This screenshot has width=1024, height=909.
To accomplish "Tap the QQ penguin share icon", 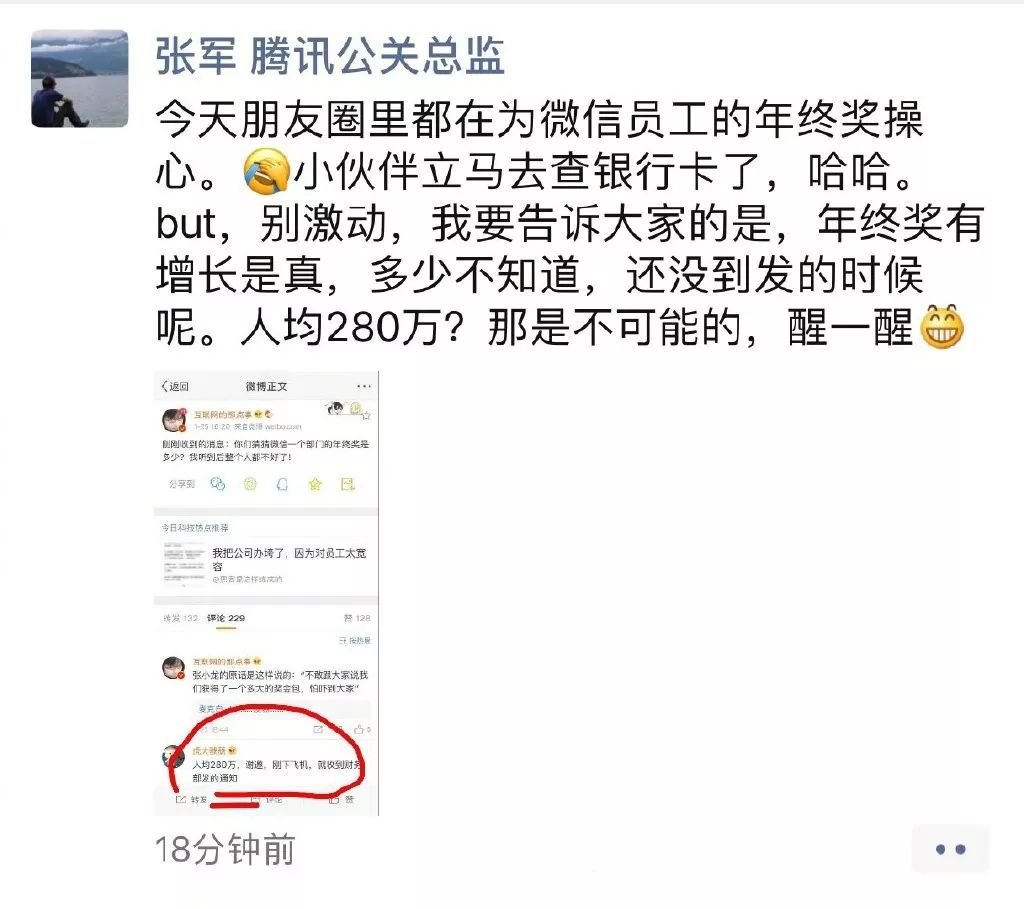I will pos(282,484).
